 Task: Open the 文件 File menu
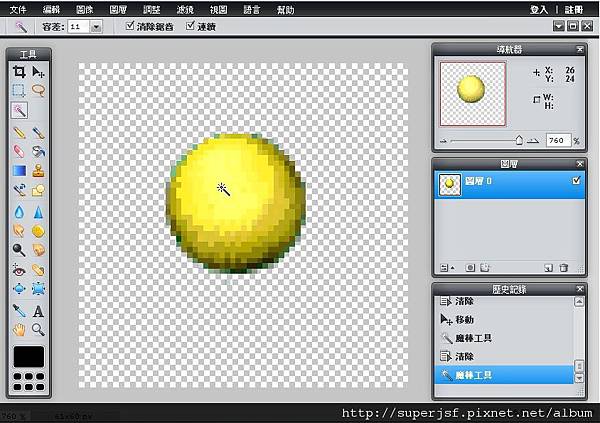pyautogui.click(x=18, y=10)
